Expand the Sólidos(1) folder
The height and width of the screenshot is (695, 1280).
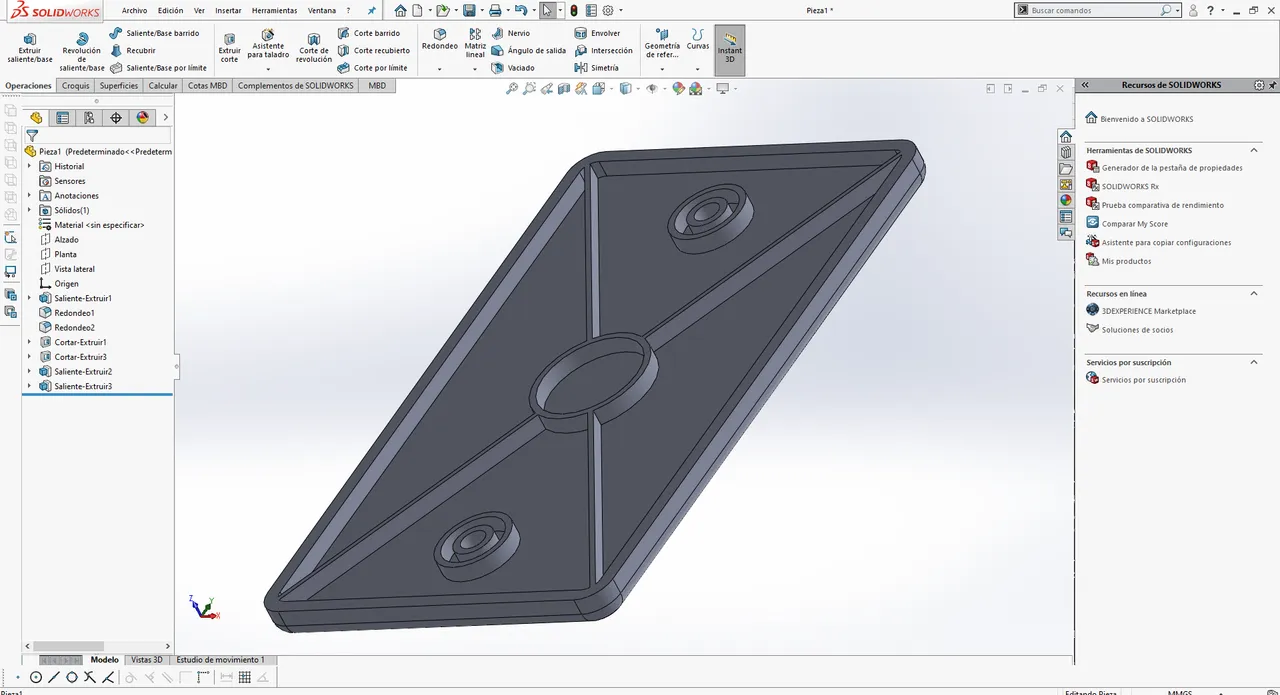[29, 211]
